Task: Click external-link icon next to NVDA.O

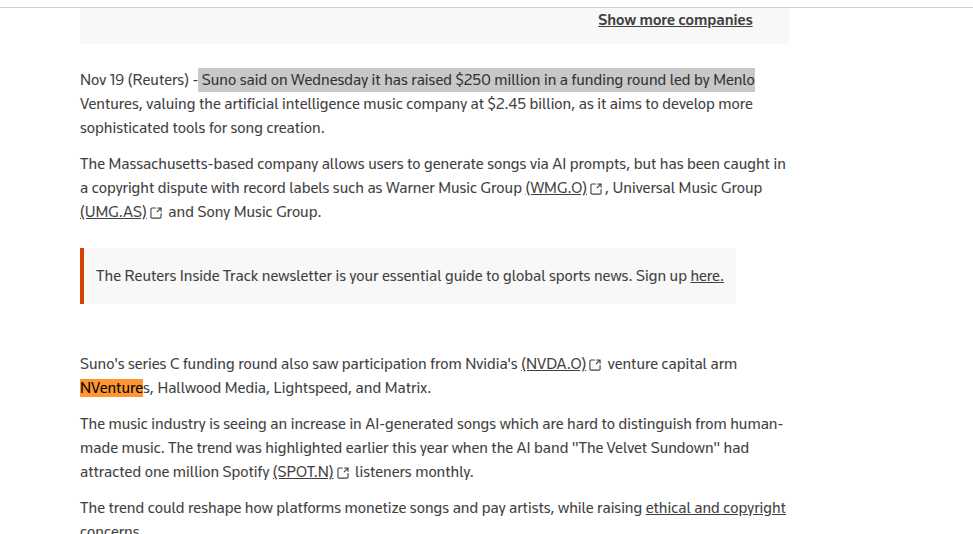Action: click(595, 365)
